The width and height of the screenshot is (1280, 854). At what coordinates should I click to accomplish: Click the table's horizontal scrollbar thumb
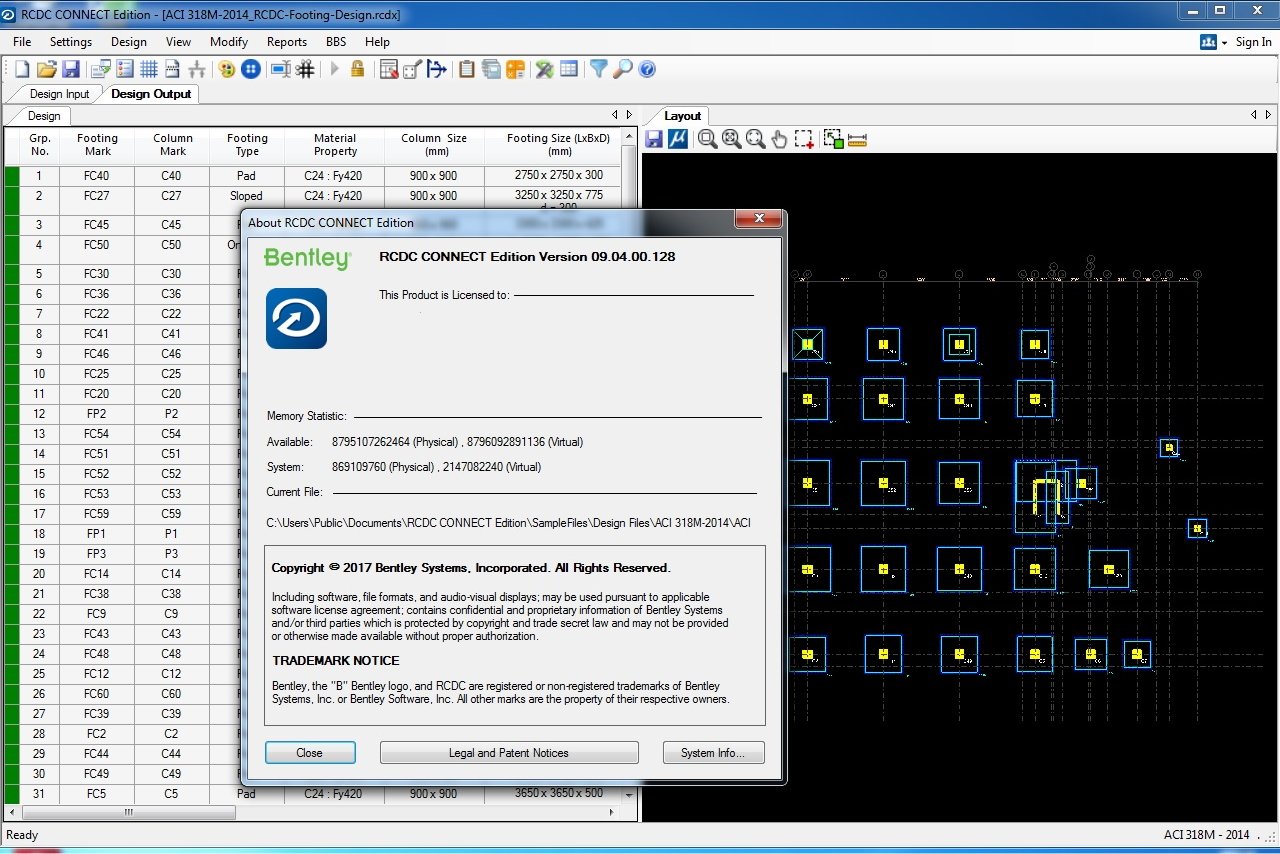(x=128, y=812)
